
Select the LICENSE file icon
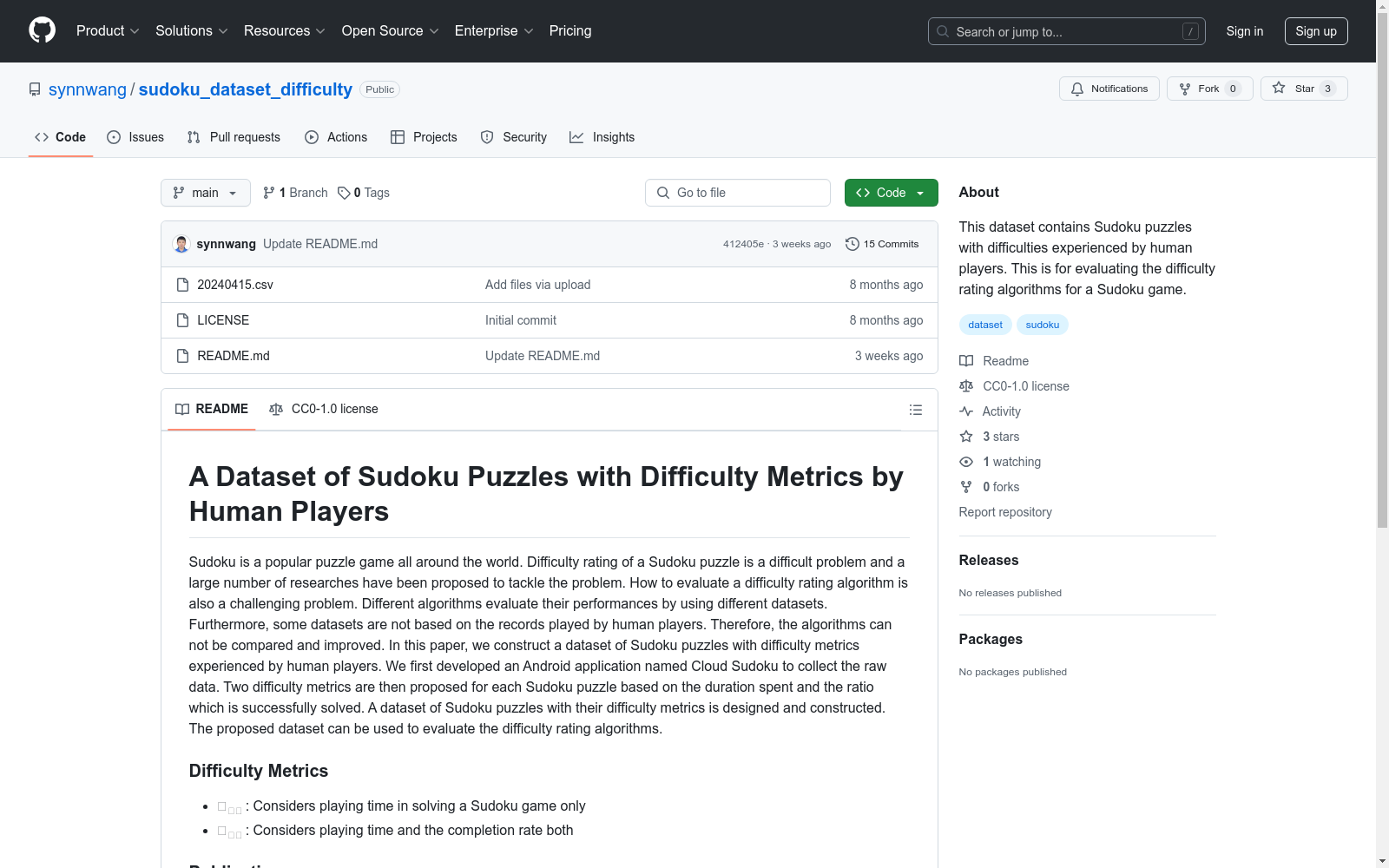coord(182,320)
